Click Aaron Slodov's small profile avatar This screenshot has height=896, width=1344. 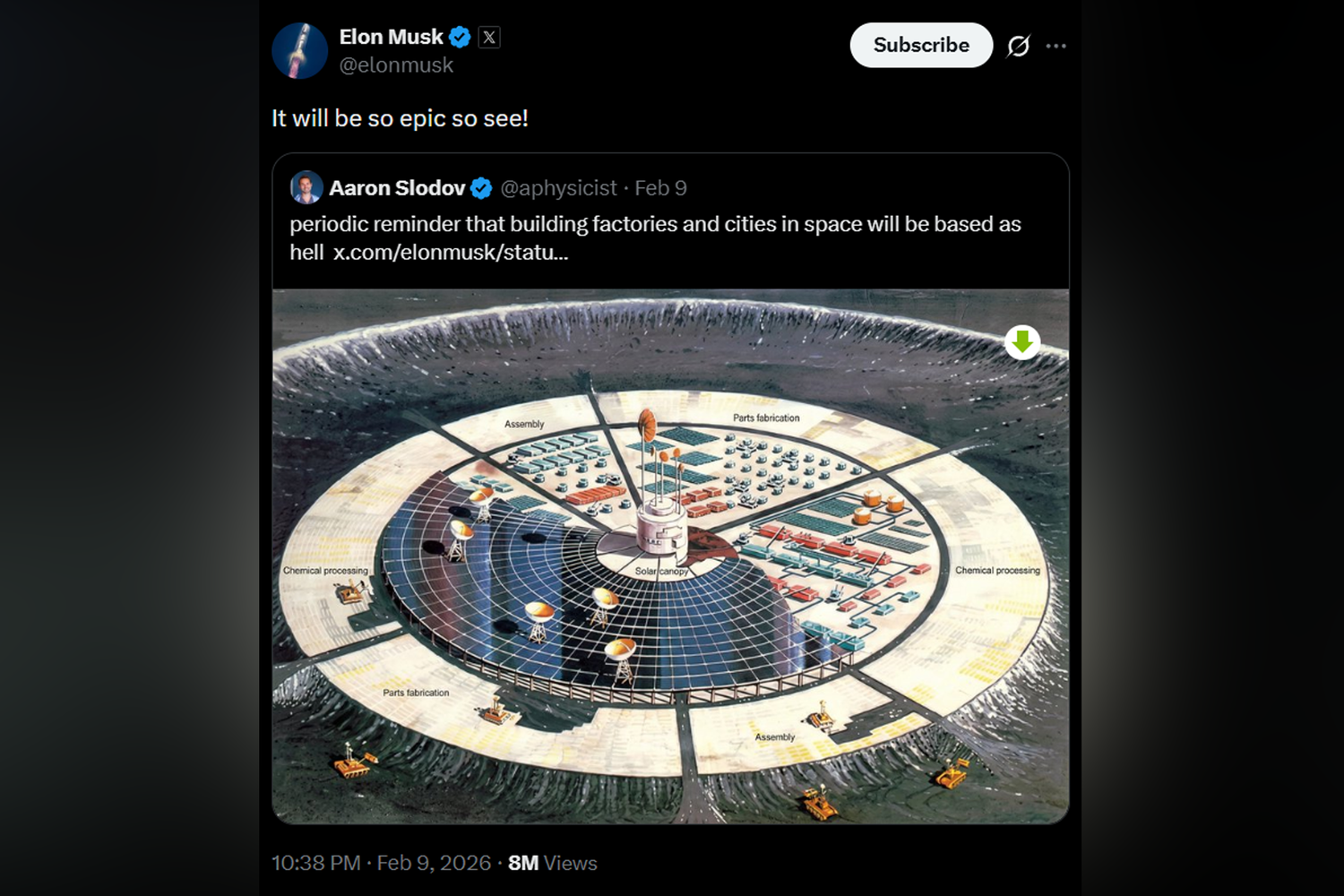click(x=306, y=187)
